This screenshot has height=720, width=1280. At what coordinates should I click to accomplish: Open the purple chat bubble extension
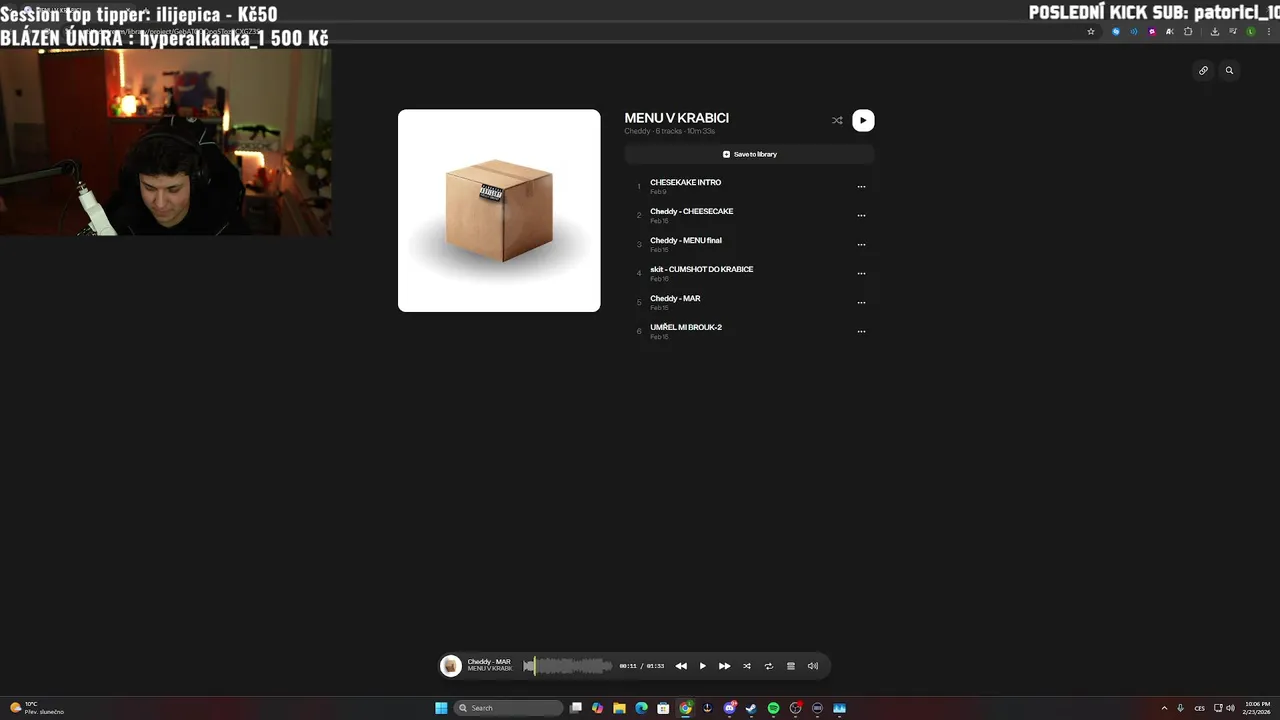point(1152,31)
